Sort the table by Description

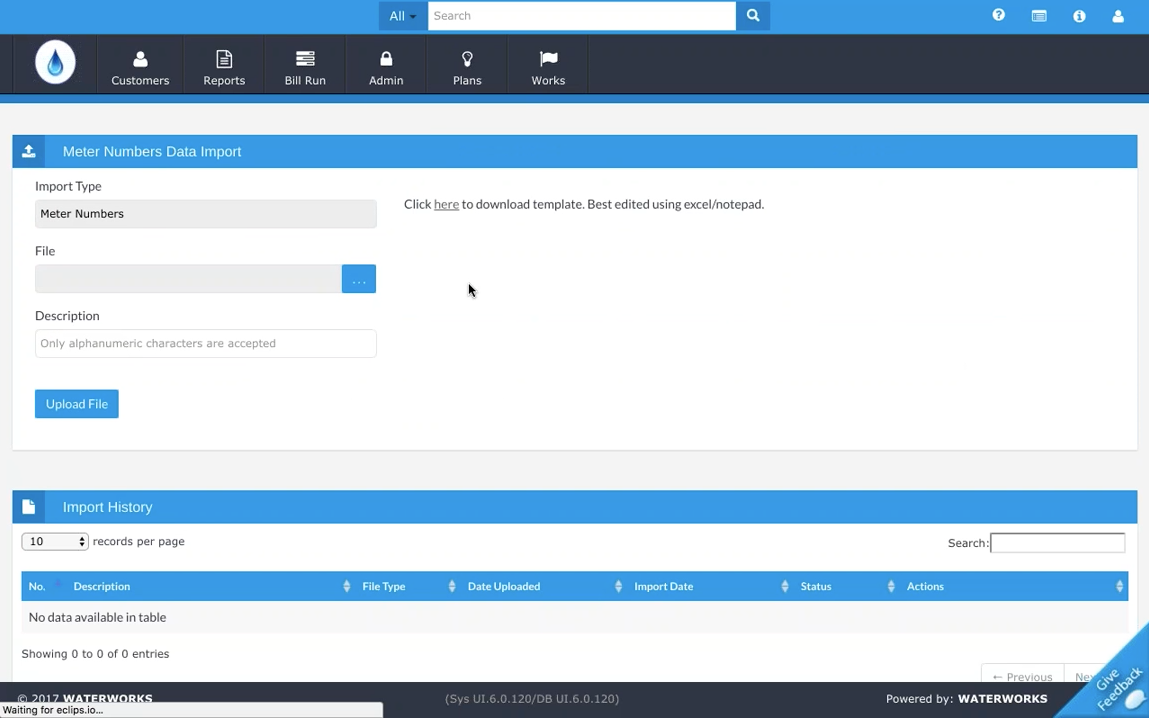point(211,586)
